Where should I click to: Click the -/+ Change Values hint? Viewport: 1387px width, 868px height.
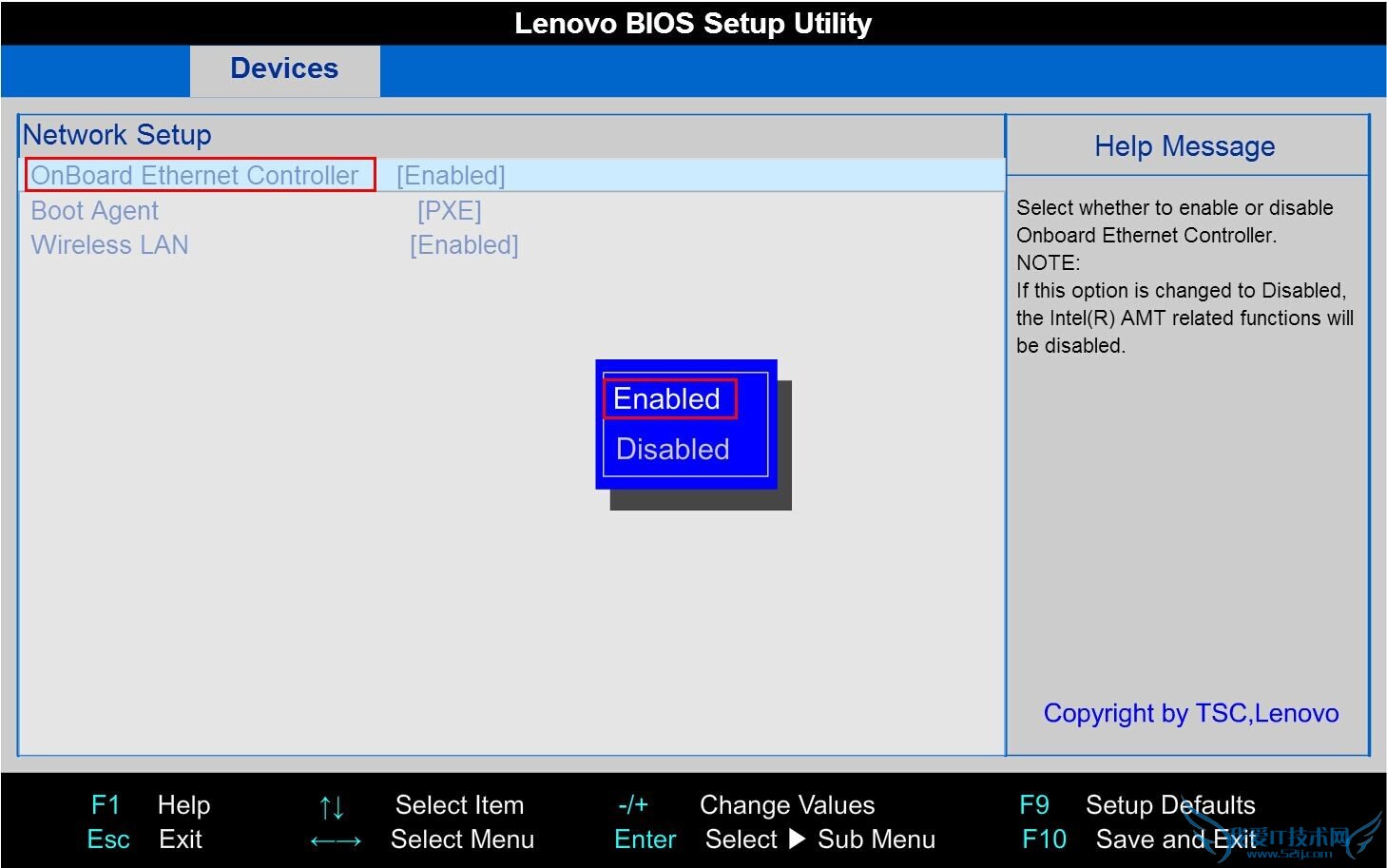click(x=746, y=805)
